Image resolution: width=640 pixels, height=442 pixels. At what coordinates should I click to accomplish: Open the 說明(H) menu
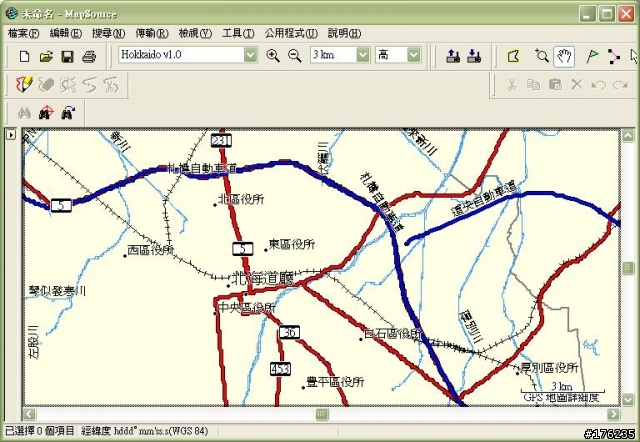coord(344,33)
